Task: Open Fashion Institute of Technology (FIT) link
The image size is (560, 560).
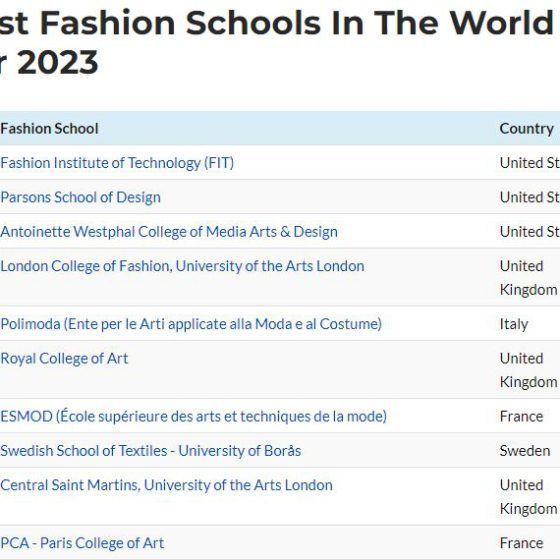Action: tap(117, 163)
